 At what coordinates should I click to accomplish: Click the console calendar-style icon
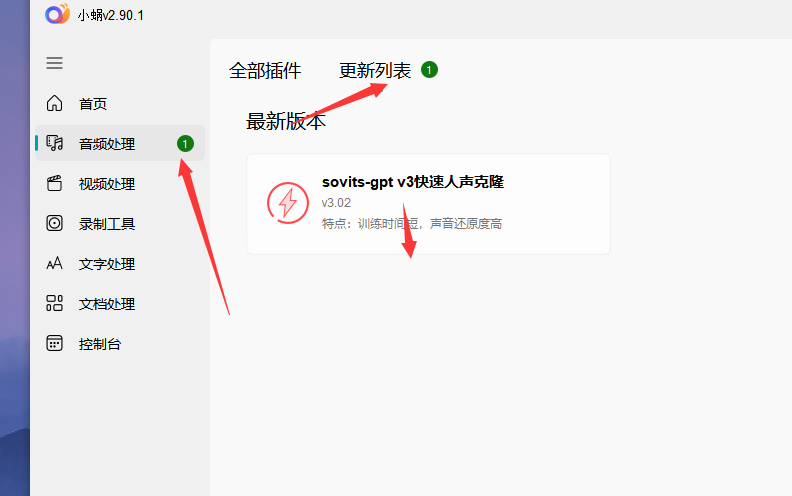click(55, 343)
